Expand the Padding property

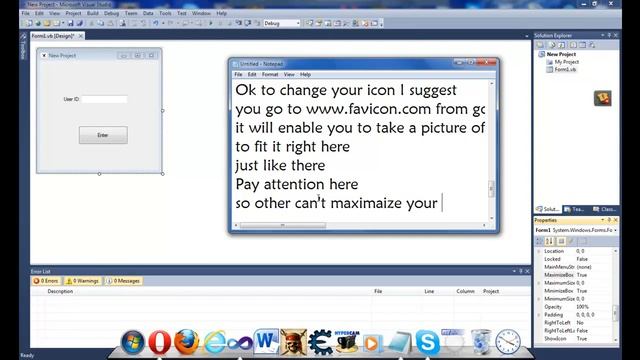click(x=539, y=315)
